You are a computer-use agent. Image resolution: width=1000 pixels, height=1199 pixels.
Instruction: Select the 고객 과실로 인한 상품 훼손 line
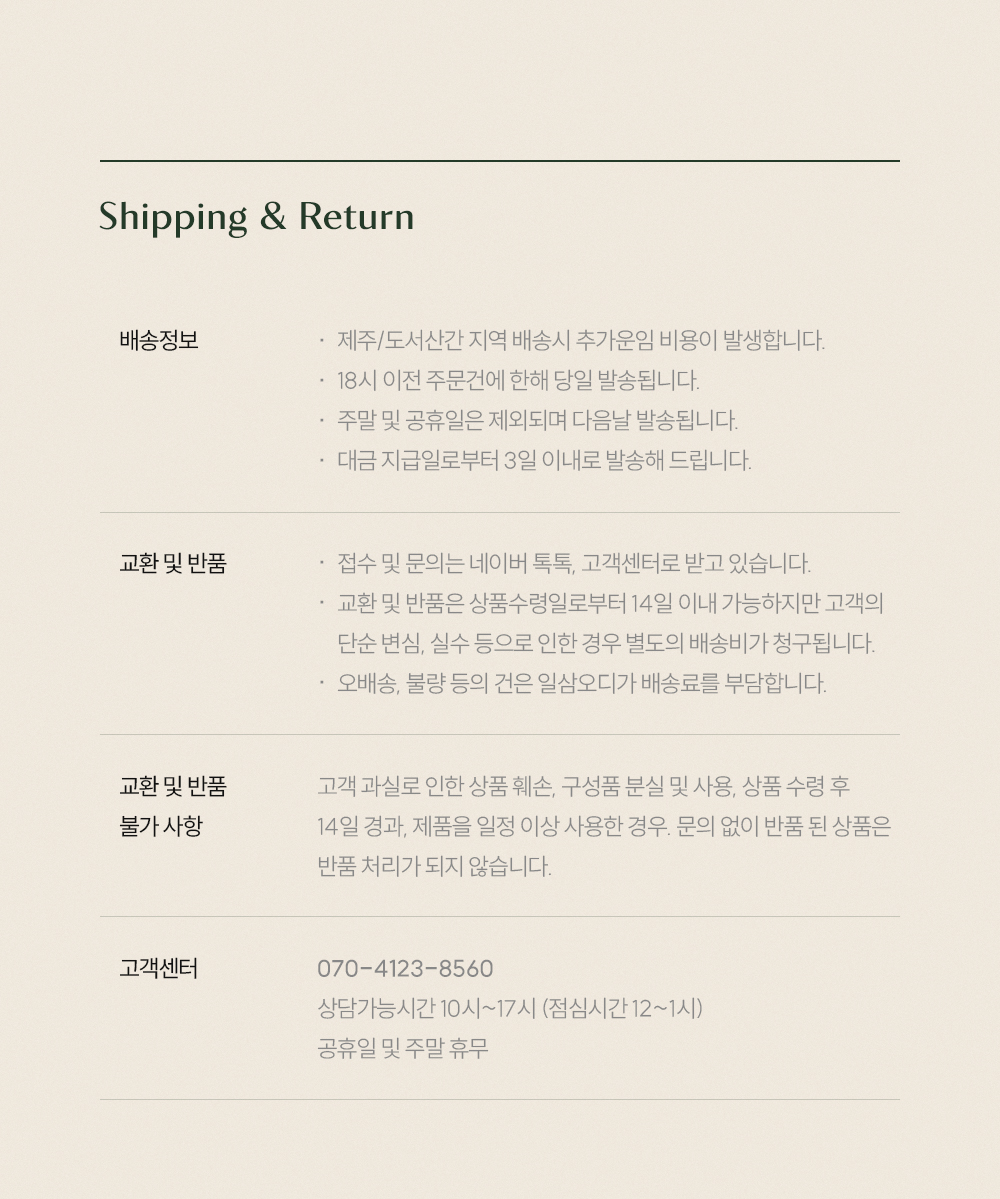583,786
